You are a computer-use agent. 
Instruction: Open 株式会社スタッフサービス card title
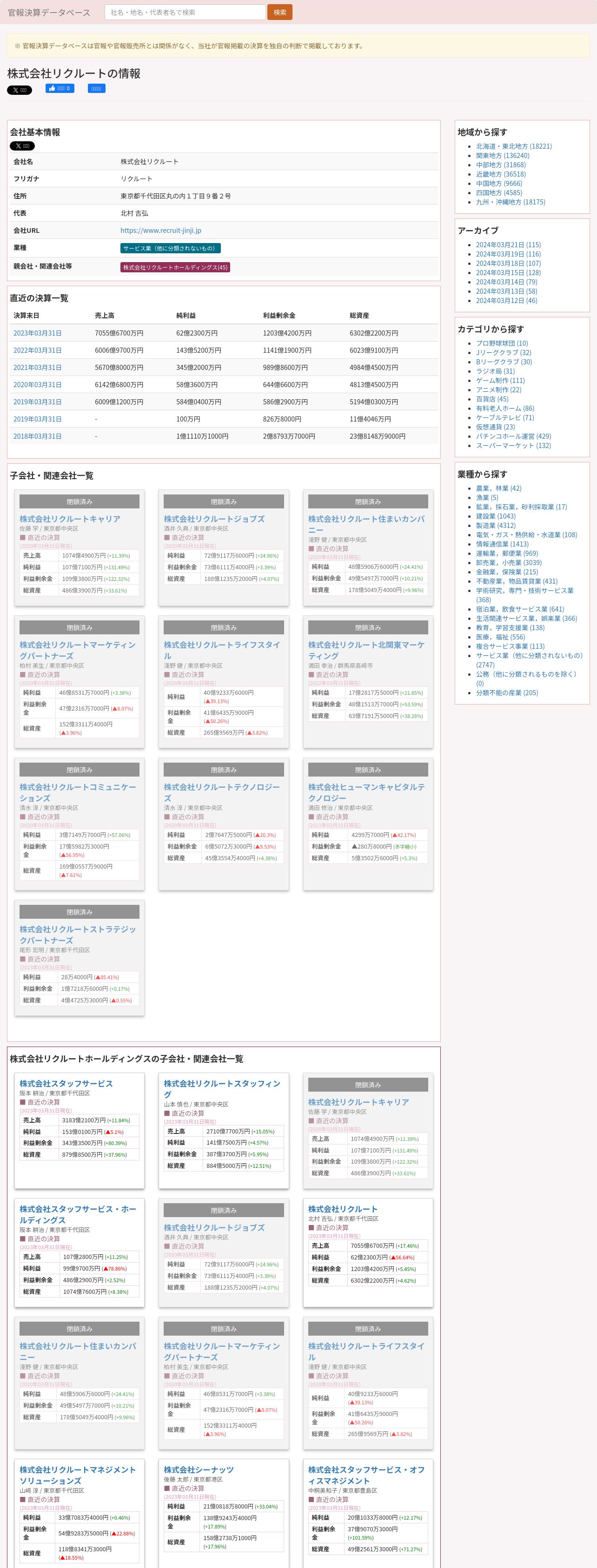66,1083
